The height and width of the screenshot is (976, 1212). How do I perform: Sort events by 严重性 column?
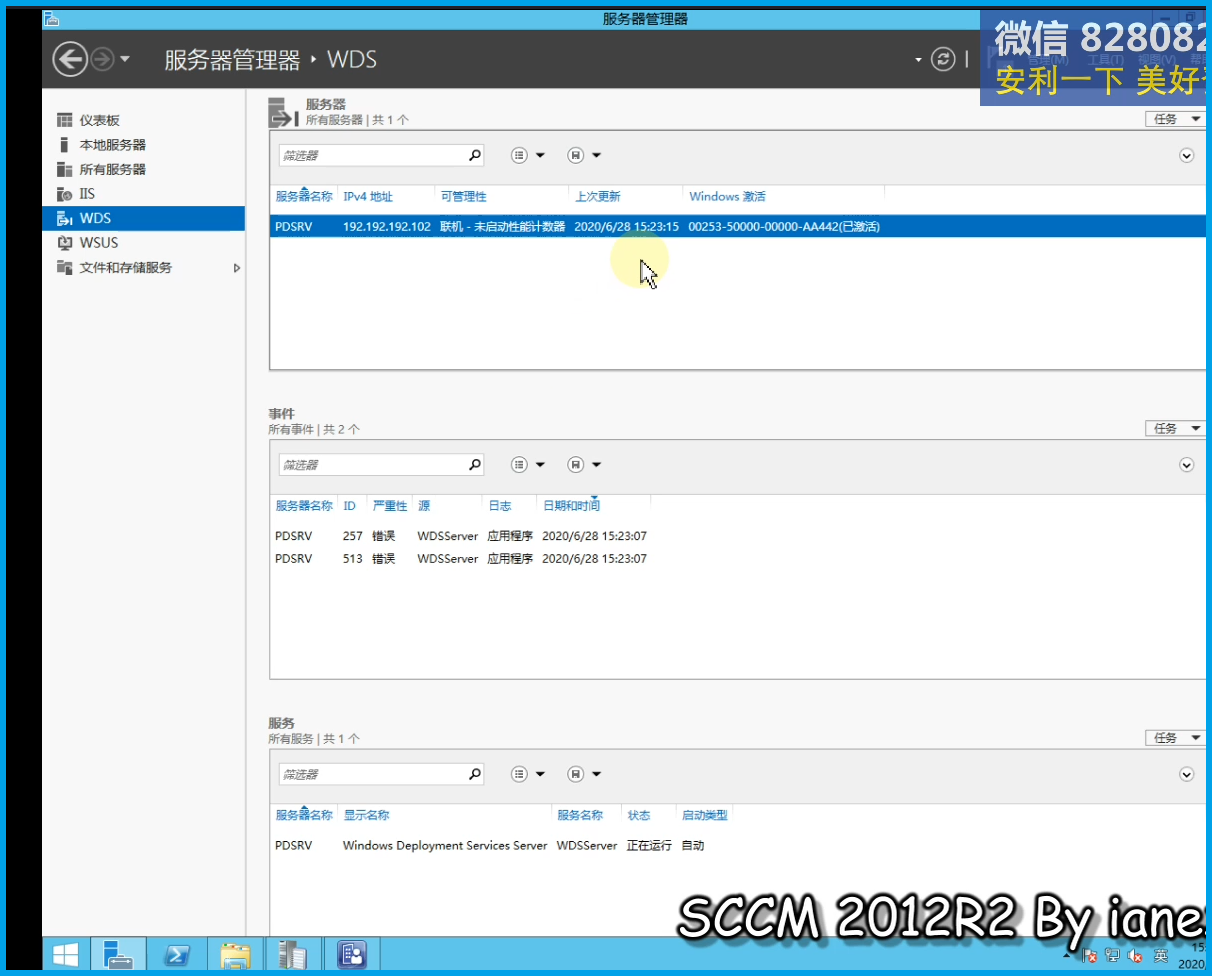tap(390, 506)
